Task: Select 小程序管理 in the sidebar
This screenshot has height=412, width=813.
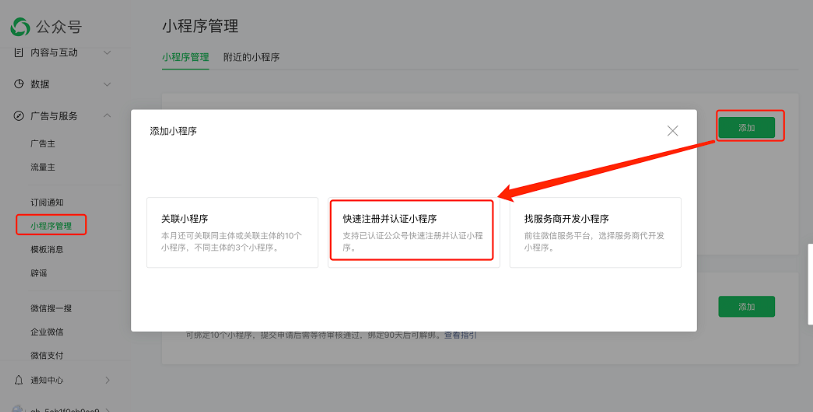Action: coord(51,225)
